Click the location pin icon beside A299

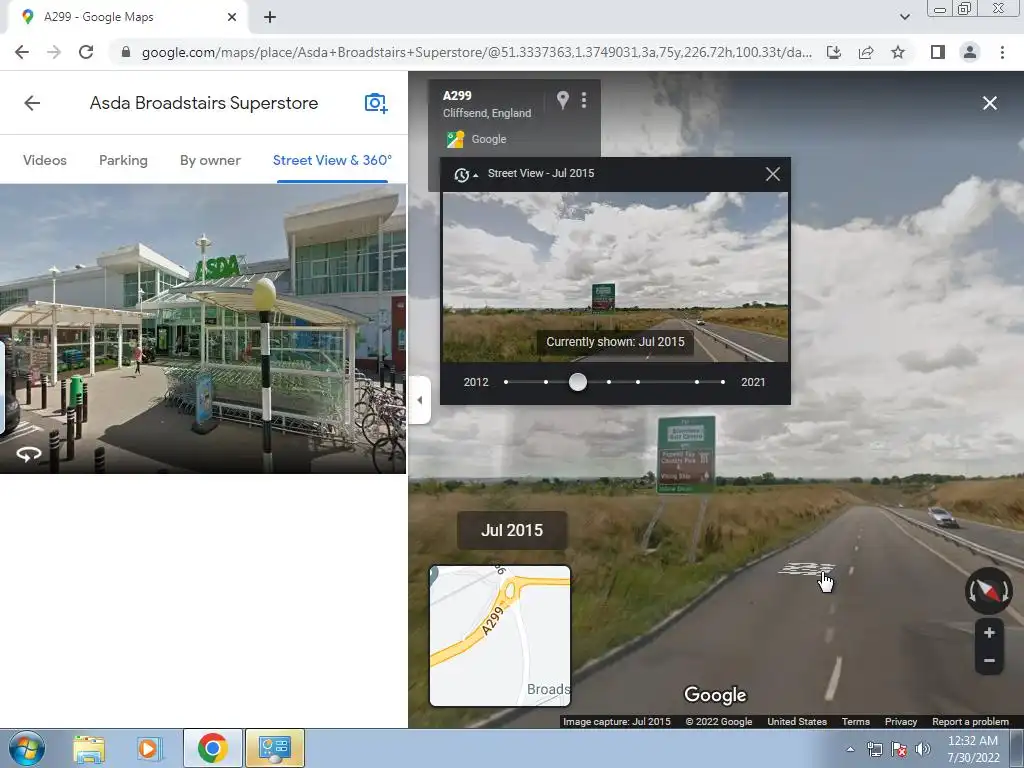(x=562, y=100)
